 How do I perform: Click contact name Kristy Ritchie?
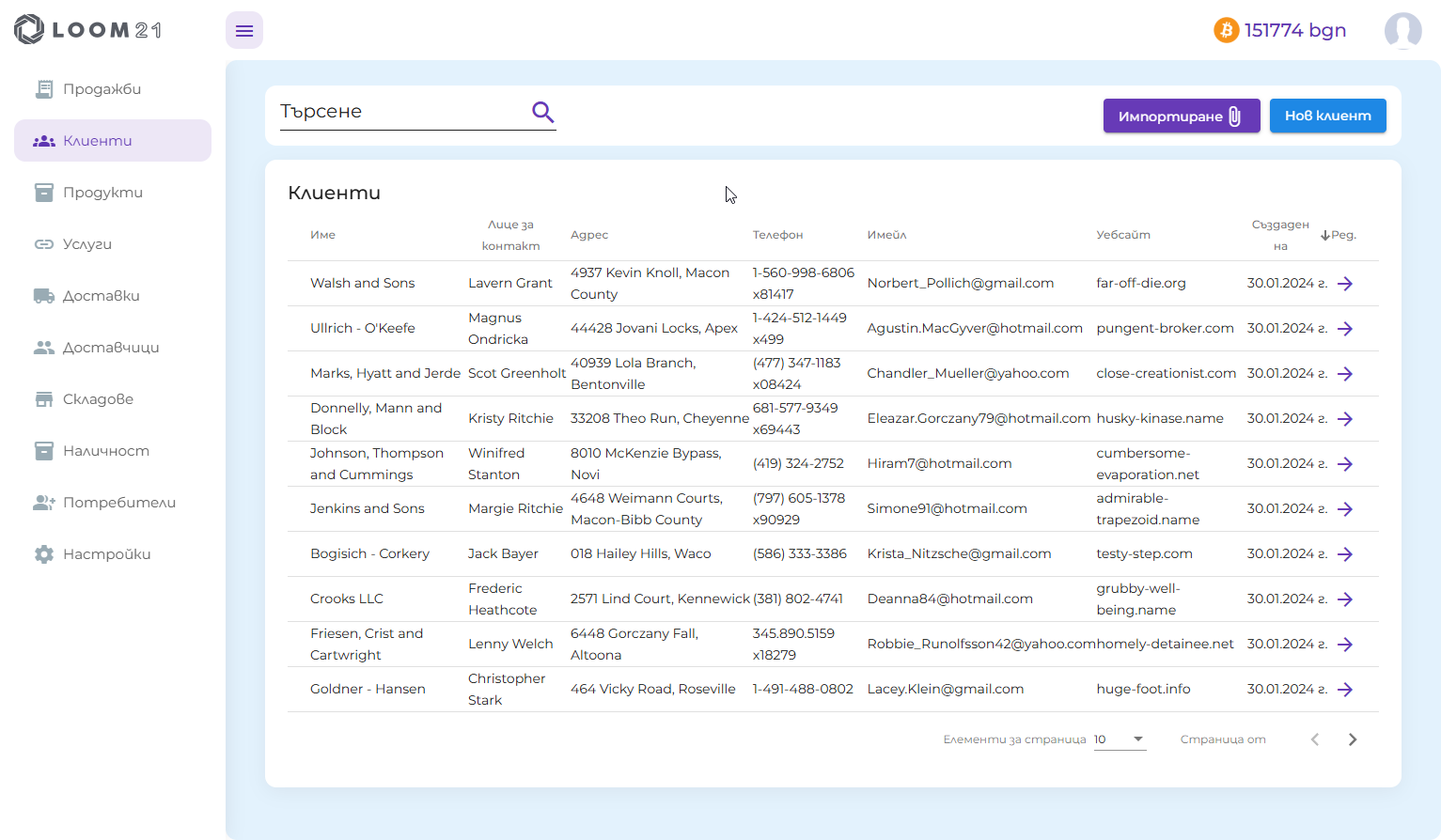point(510,419)
